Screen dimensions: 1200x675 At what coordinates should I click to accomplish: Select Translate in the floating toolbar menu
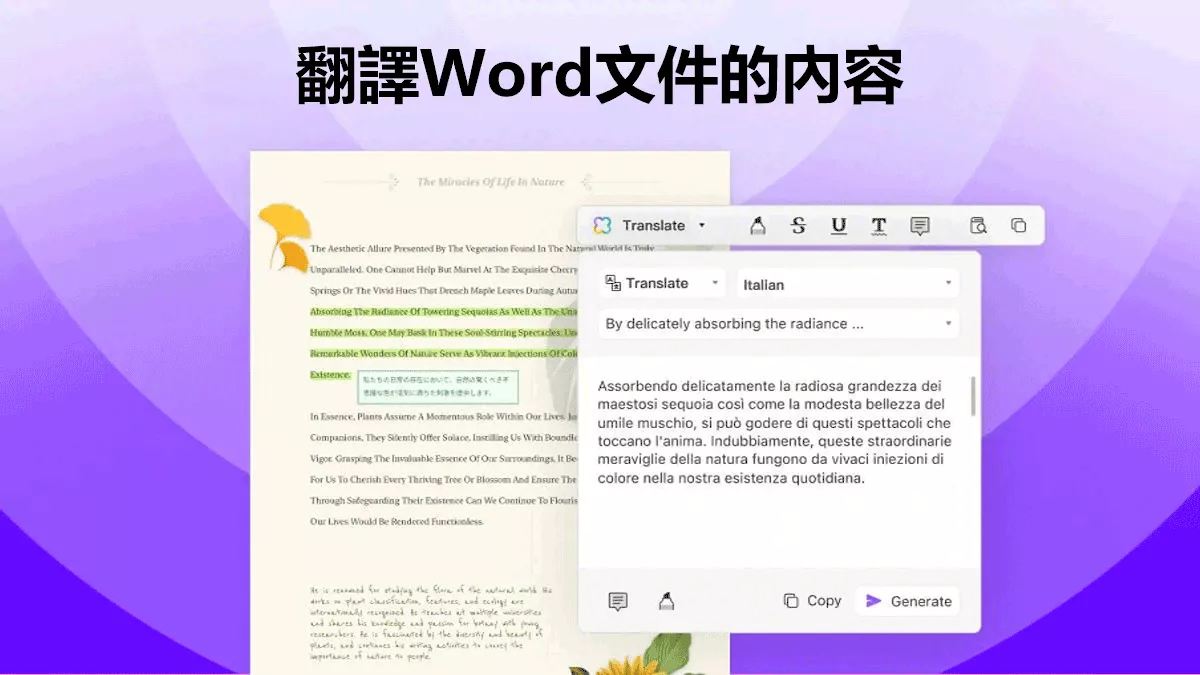654,225
